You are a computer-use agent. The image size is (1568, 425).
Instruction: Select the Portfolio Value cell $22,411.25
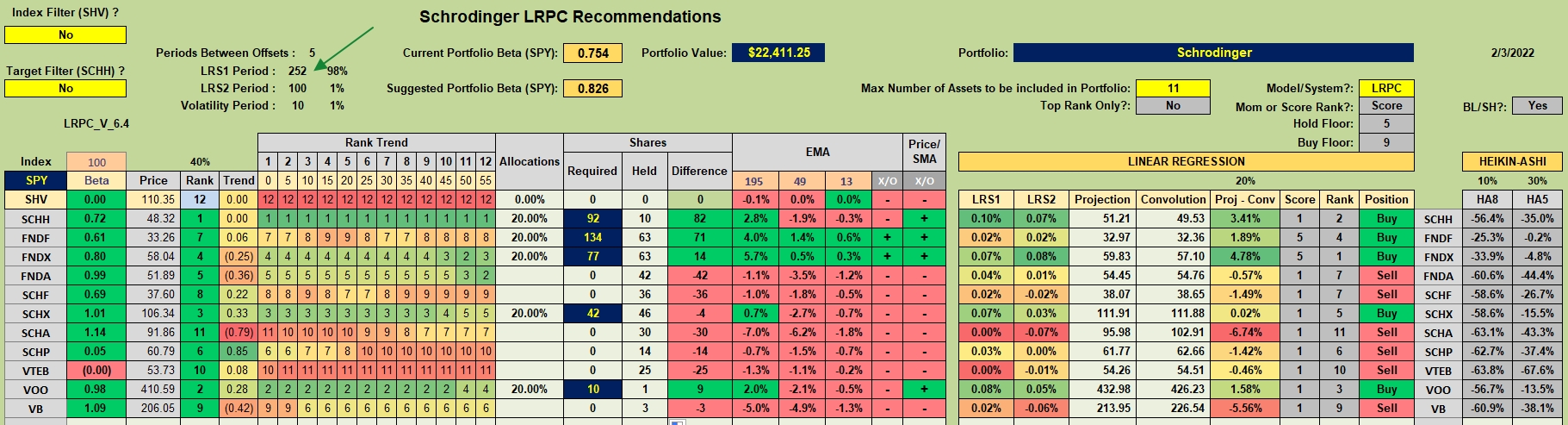778,53
